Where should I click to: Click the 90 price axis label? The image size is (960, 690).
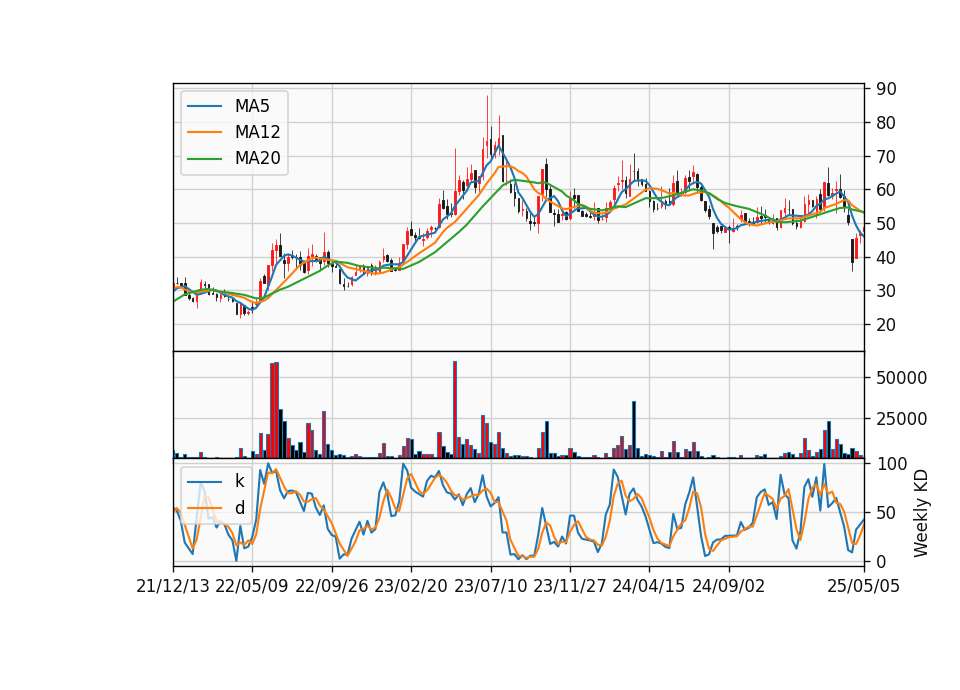886,89
